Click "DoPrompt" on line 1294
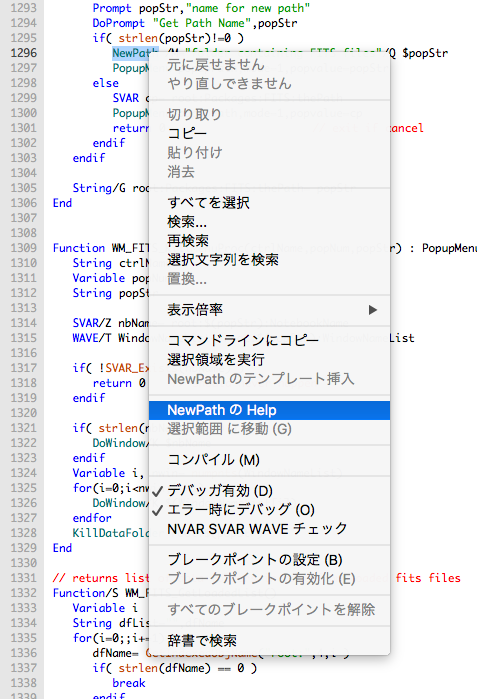This screenshot has height=699, width=477. click(x=119, y=23)
